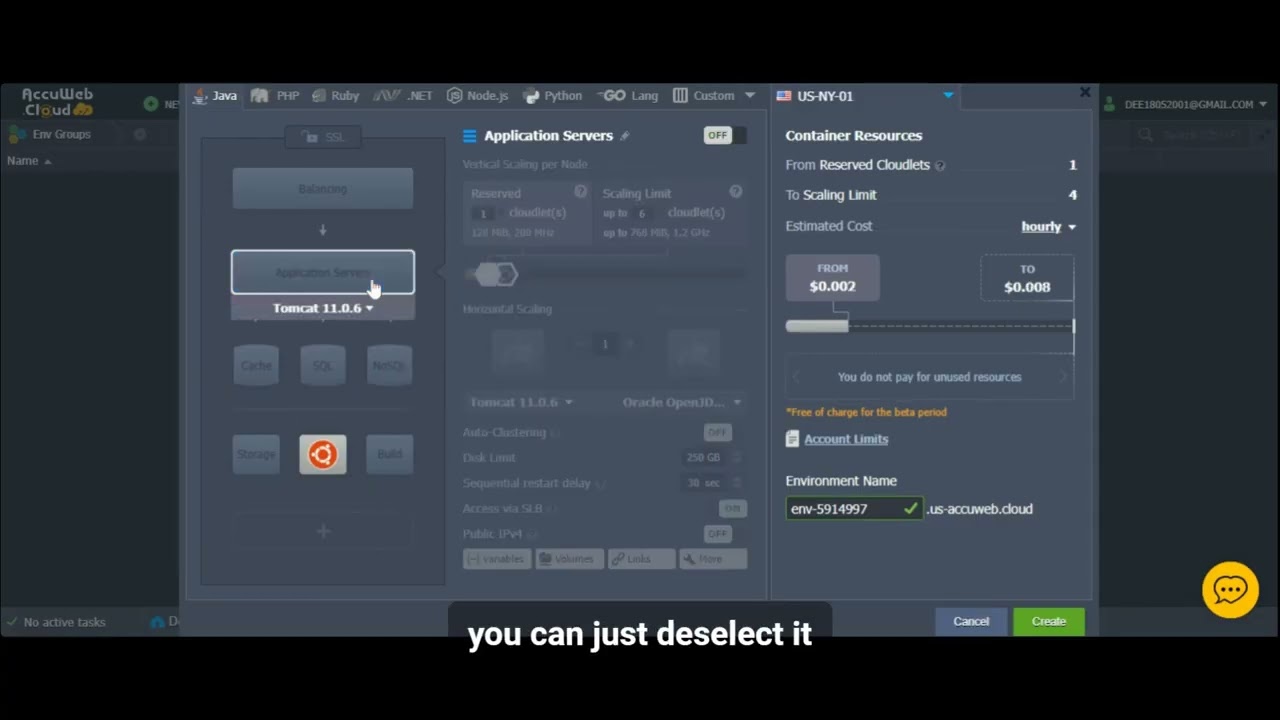Select the GO Lang tab
1280x720 pixels.
tap(629, 96)
